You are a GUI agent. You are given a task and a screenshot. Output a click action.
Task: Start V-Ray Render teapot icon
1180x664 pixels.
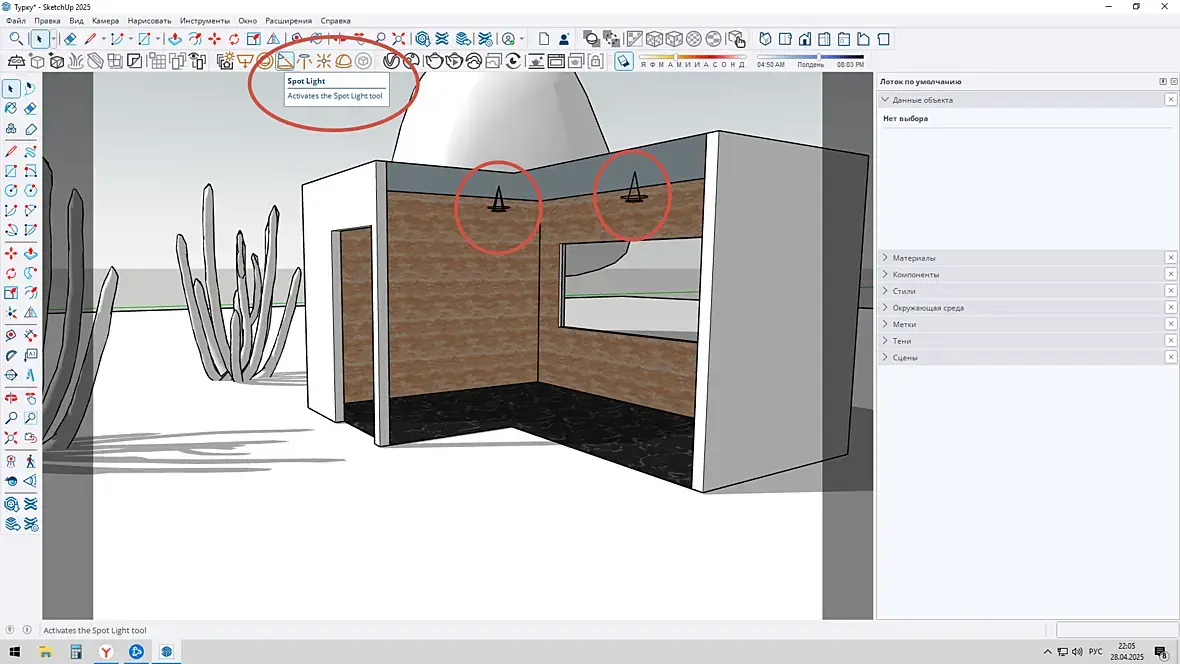(434, 61)
